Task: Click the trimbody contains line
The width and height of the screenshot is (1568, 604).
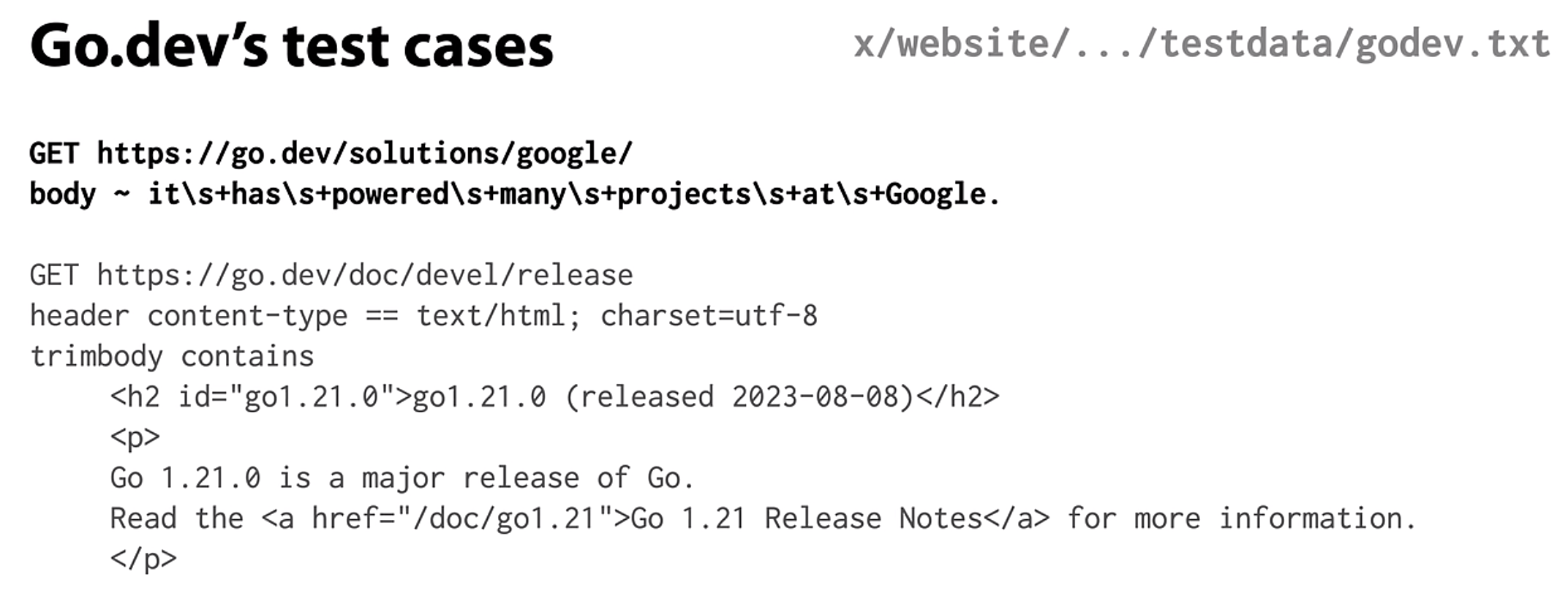Action: tap(172, 357)
